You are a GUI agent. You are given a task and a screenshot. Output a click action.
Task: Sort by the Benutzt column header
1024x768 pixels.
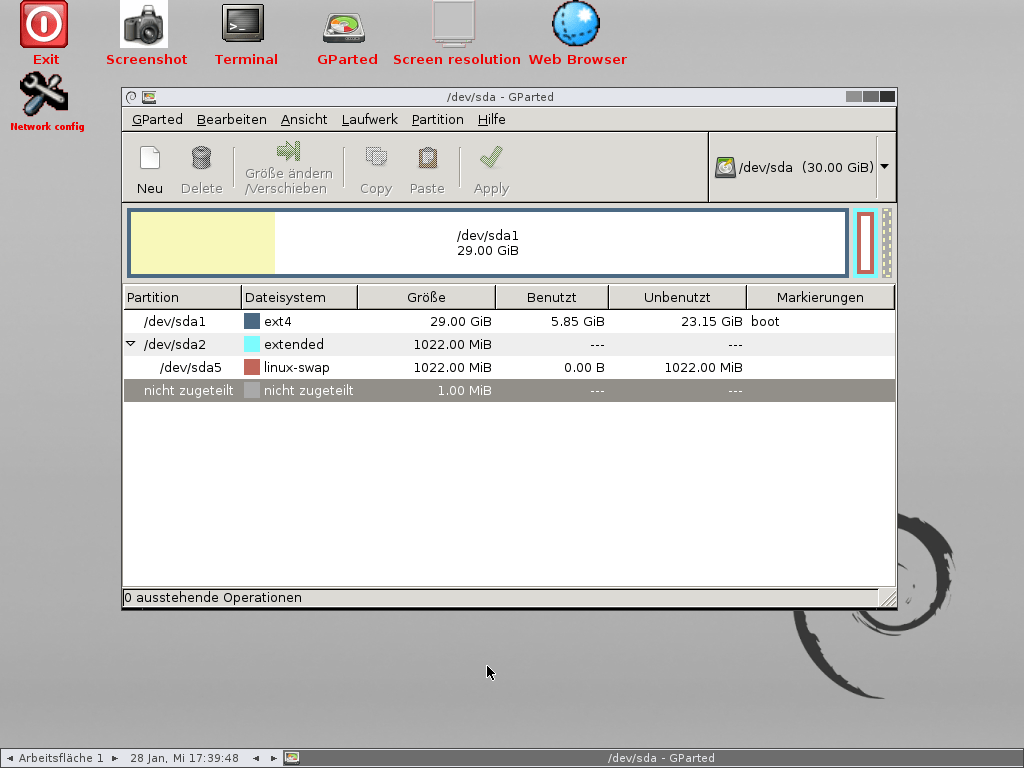[552, 297]
